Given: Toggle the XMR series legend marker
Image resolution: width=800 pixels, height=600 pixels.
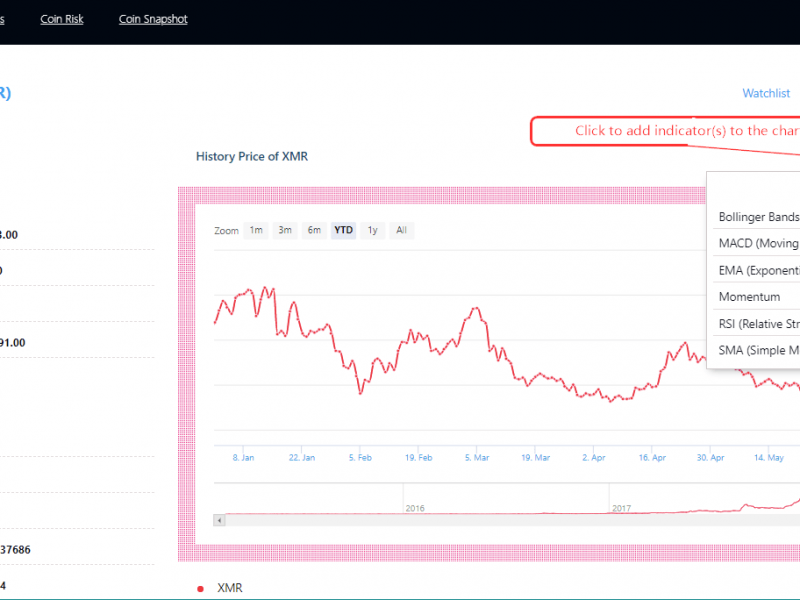Looking at the screenshot, I should tap(201, 588).
